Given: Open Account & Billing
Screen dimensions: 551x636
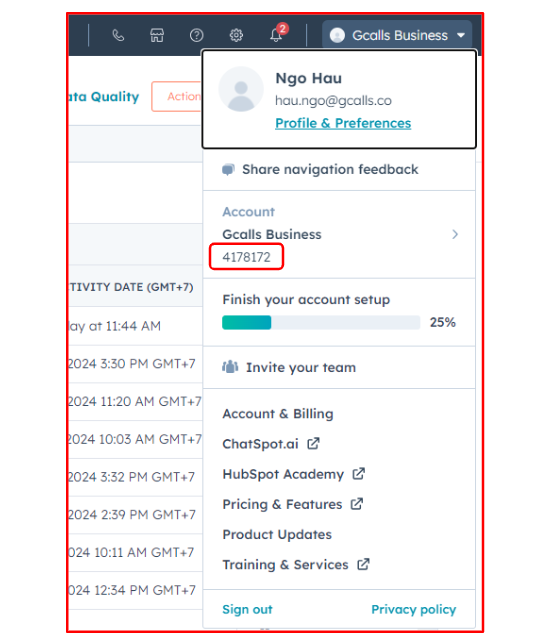Looking at the screenshot, I should click(278, 414).
